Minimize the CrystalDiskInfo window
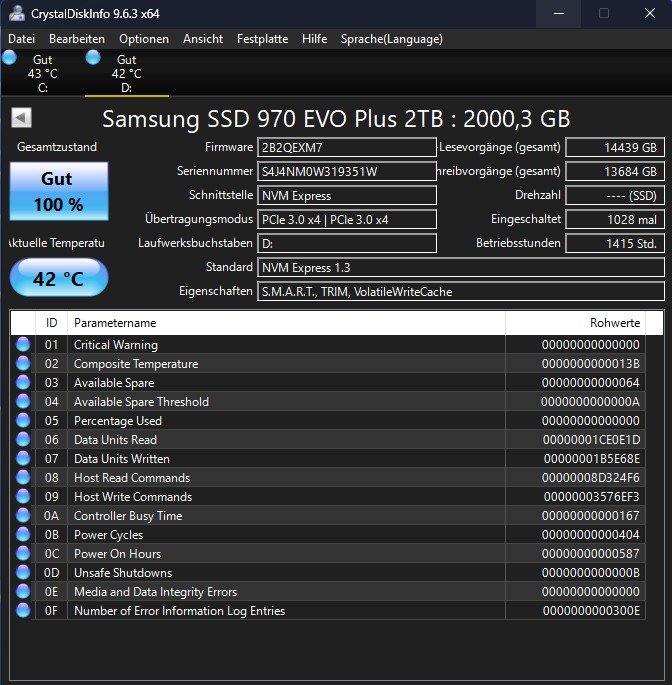The width and height of the screenshot is (672, 685). (558, 14)
